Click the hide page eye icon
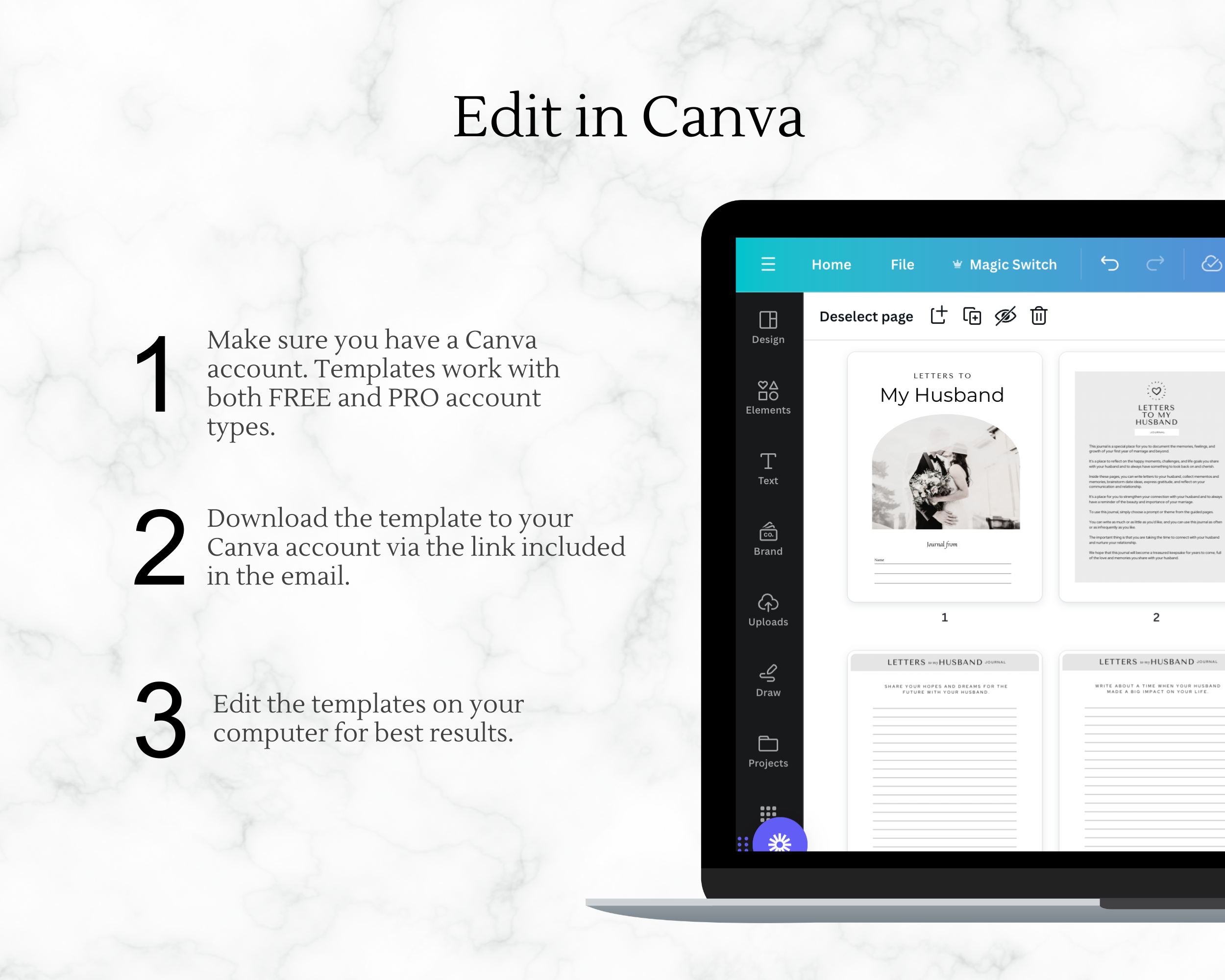1225x980 pixels. tap(1005, 317)
